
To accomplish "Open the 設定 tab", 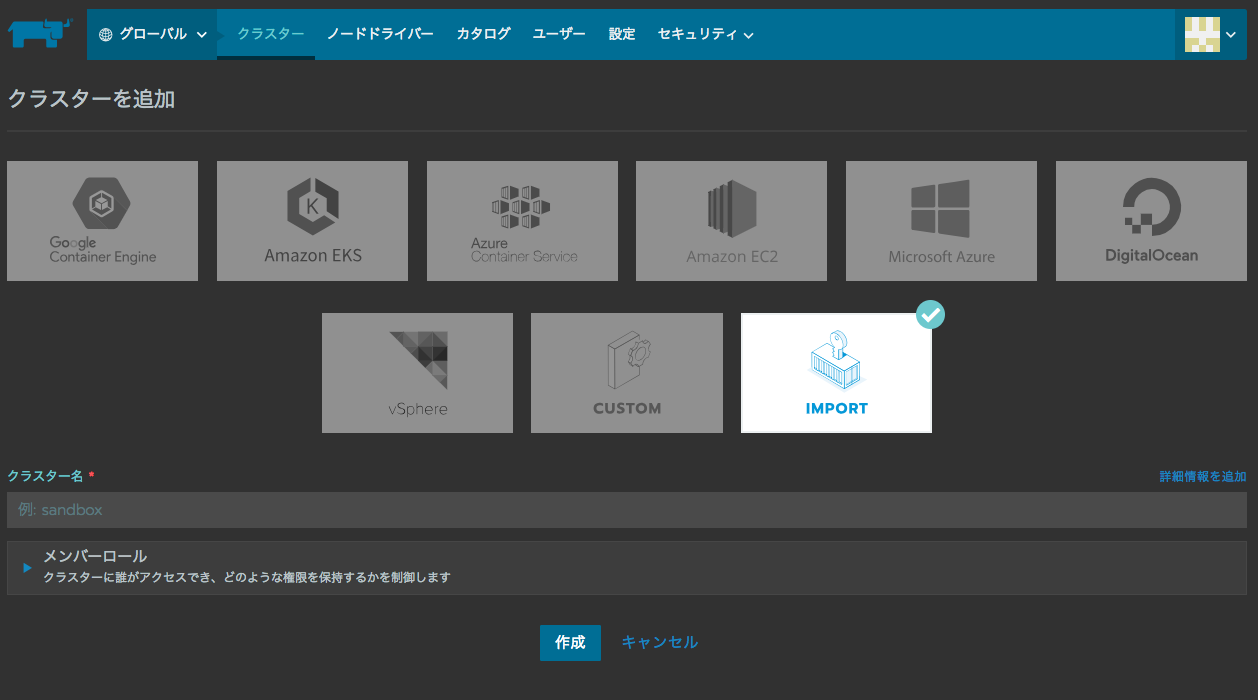I will pyautogui.click(x=621, y=34).
